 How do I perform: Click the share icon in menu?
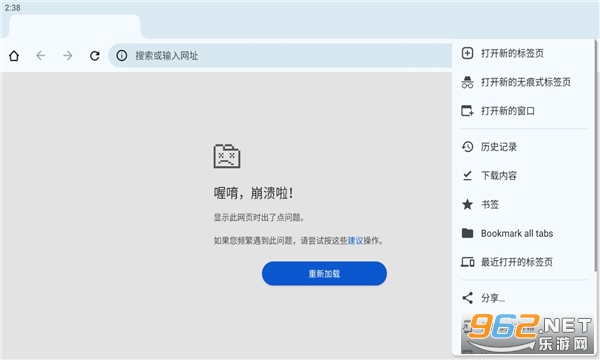tap(467, 298)
